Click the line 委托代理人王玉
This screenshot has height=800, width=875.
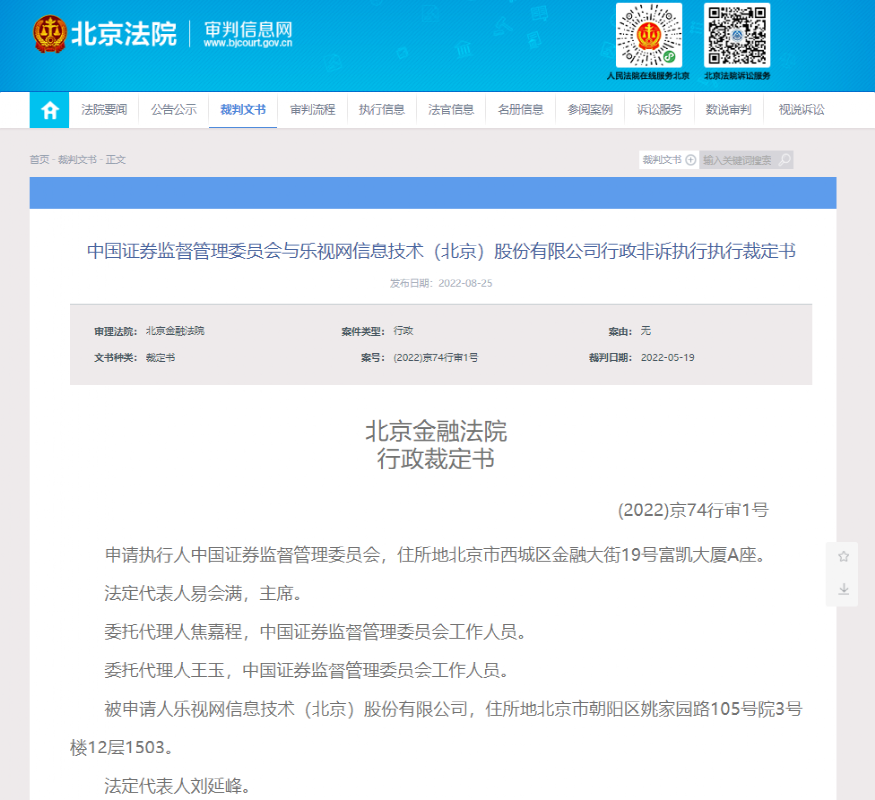tap(306, 671)
